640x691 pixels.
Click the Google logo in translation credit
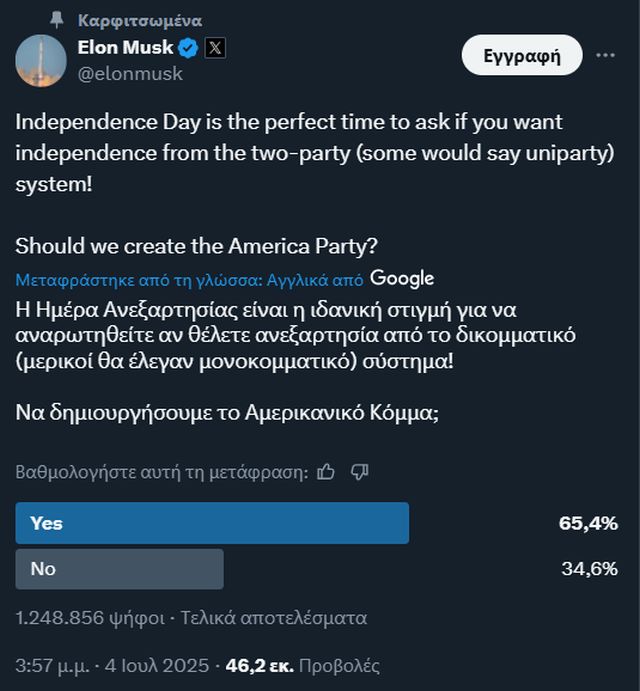402,278
